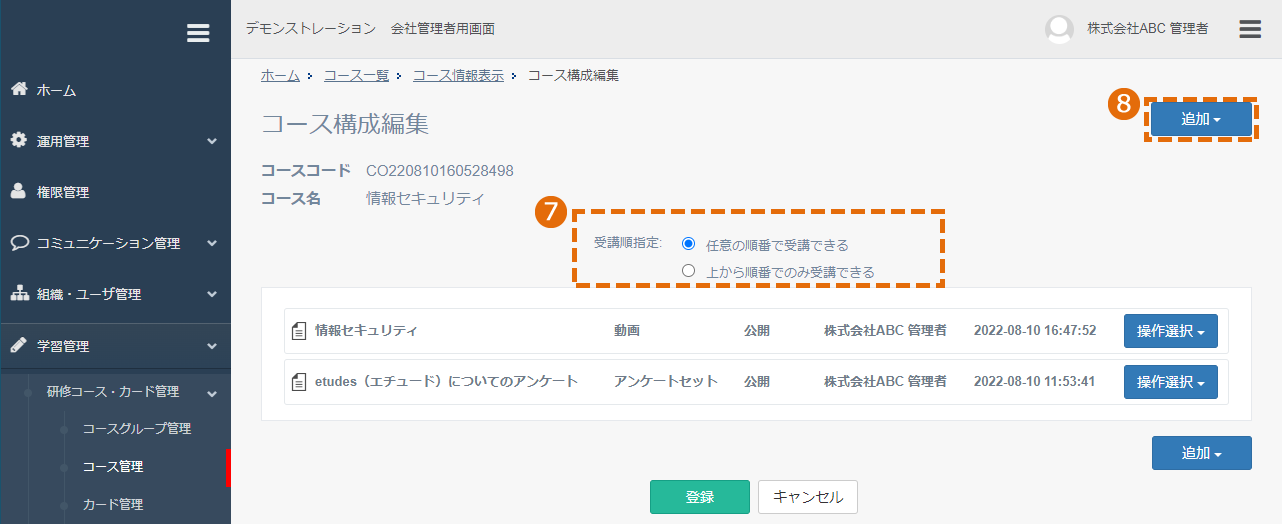
Task: Open the top 追加 dropdown button
Action: point(1201,119)
